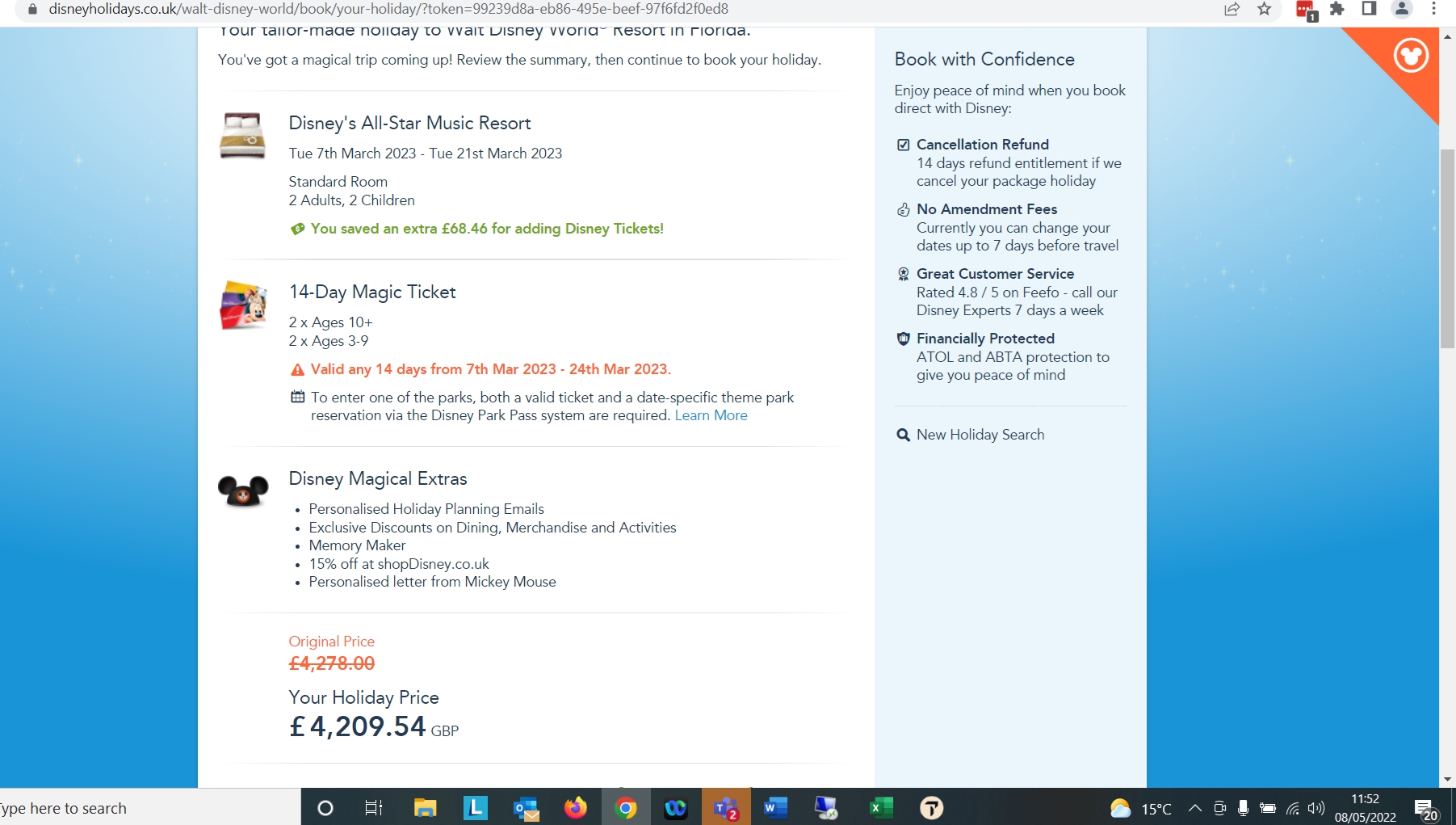Click the ticket validity warning text
This screenshot has height=825, width=1456.
click(x=491, y=369)
